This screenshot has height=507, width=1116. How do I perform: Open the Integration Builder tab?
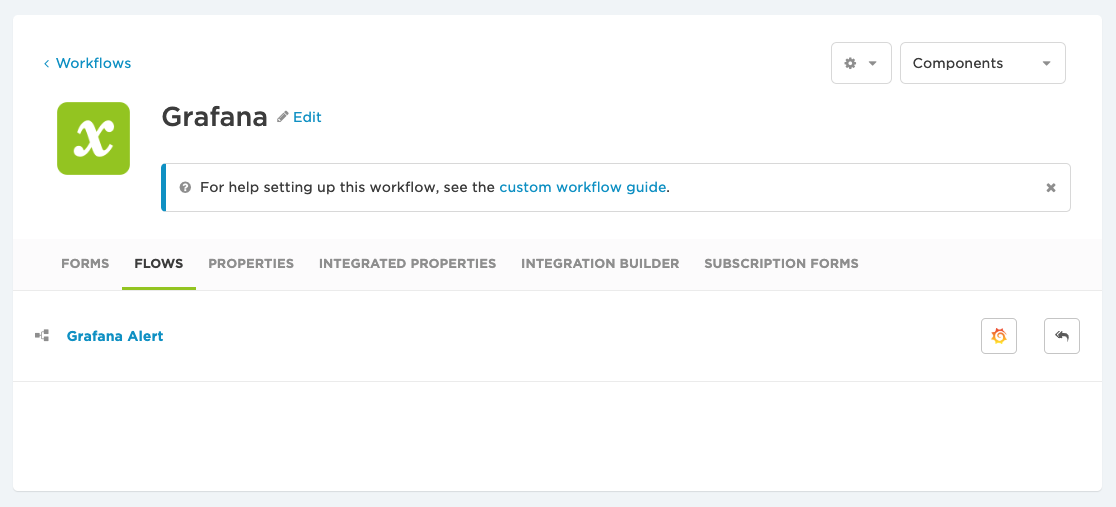tap(600, 263)
